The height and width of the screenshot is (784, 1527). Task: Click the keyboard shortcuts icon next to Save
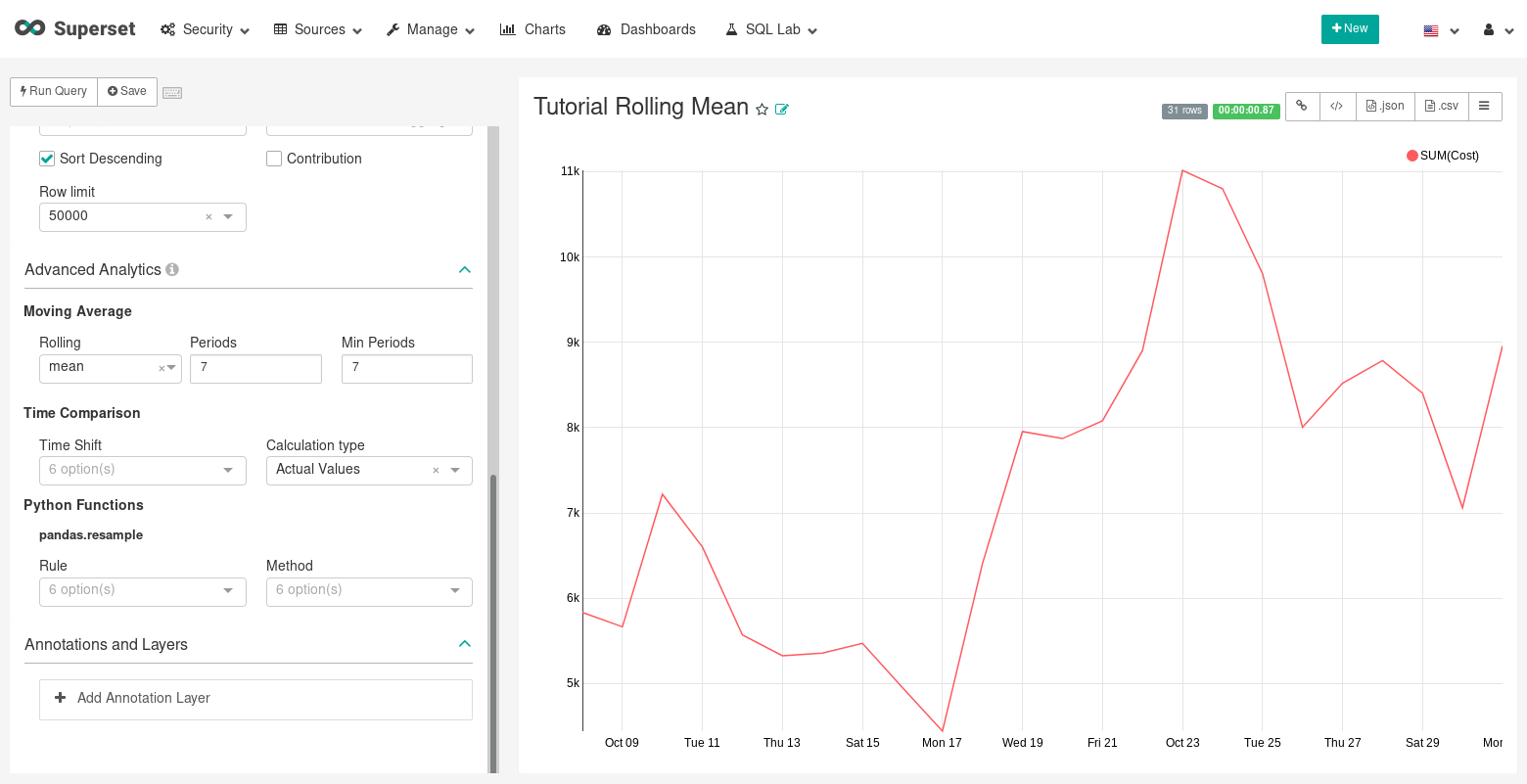(x=172, y=92)
